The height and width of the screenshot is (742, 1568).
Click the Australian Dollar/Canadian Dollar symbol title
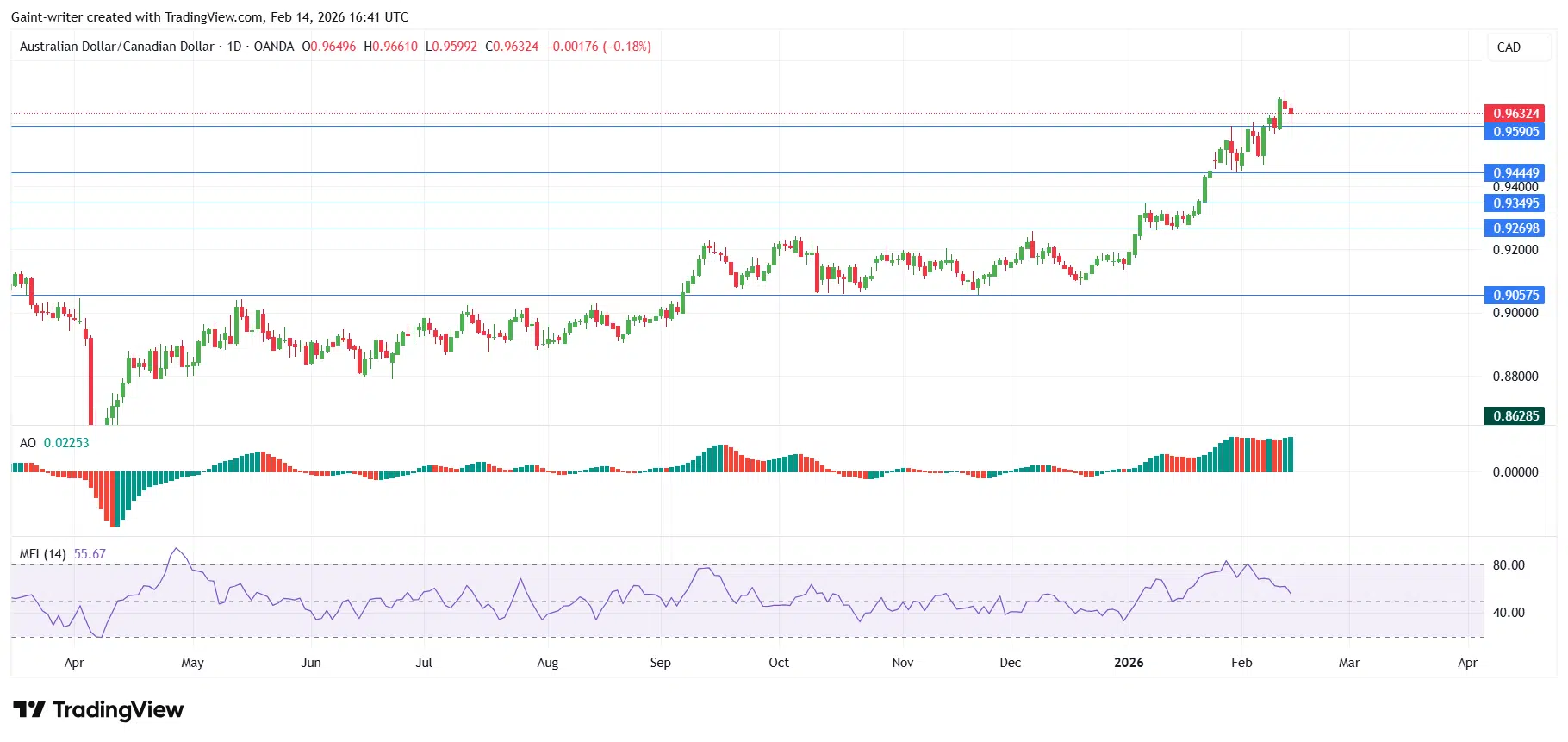point(116,47)
